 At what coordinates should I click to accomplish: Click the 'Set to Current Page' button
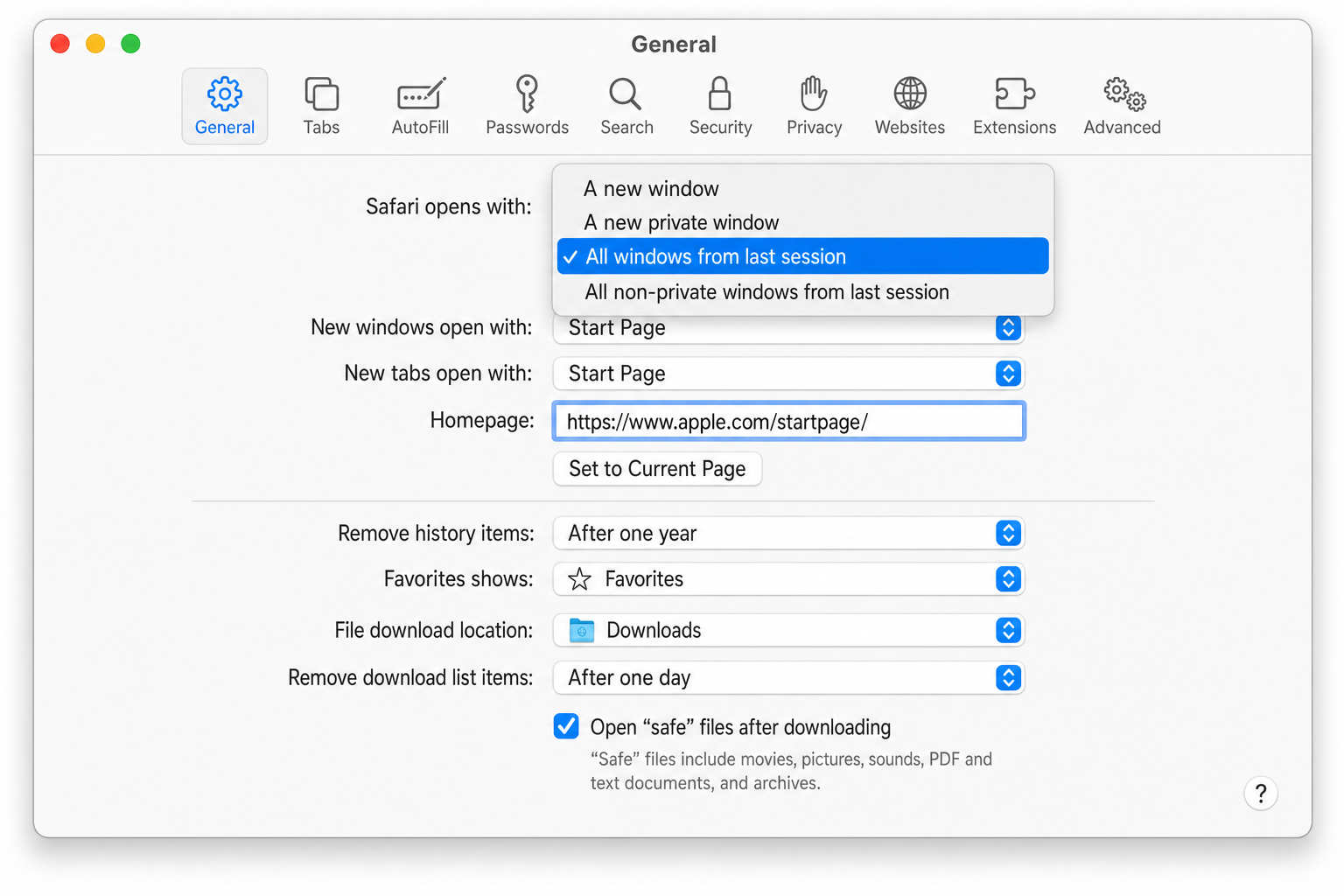pyautogui.click(x=657, y=469)
